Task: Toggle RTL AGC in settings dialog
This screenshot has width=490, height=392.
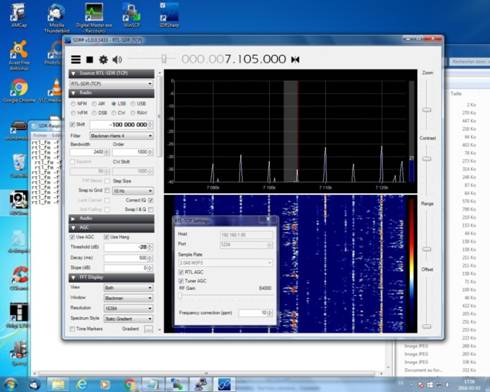Action: pos(181,272)
